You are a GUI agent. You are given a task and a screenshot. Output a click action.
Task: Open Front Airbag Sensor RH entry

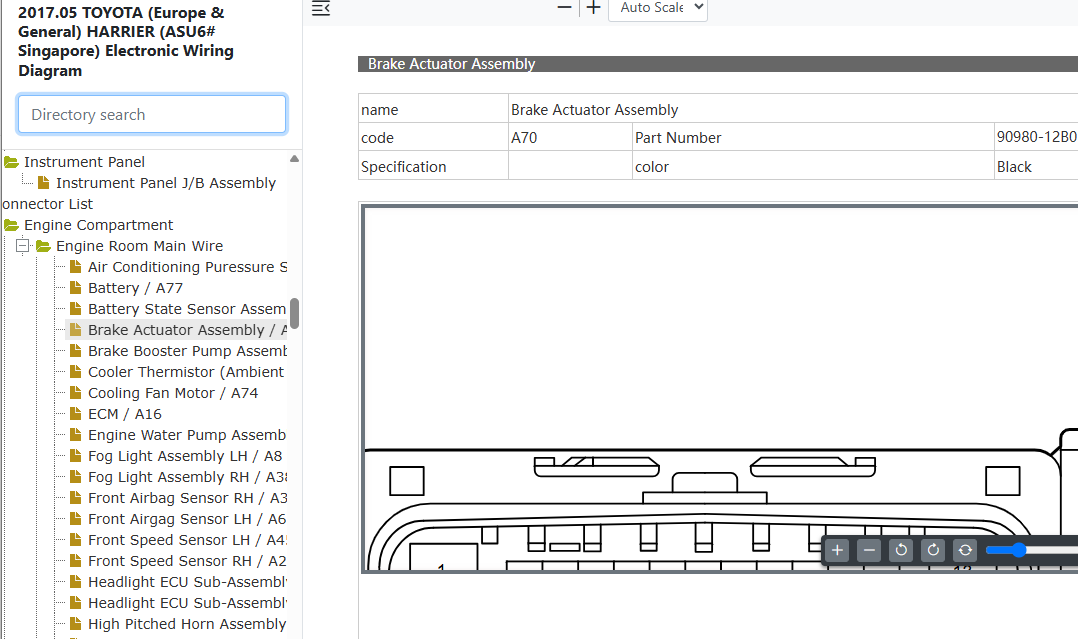188,498
